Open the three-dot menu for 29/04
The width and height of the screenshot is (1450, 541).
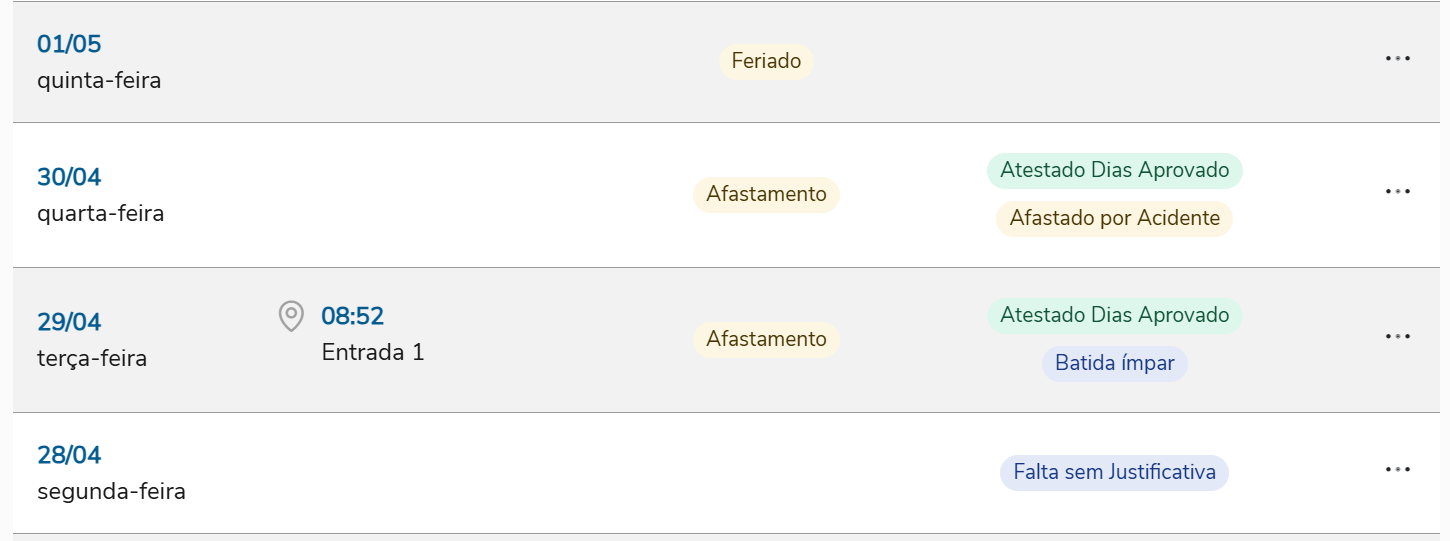click(1397, 337)
